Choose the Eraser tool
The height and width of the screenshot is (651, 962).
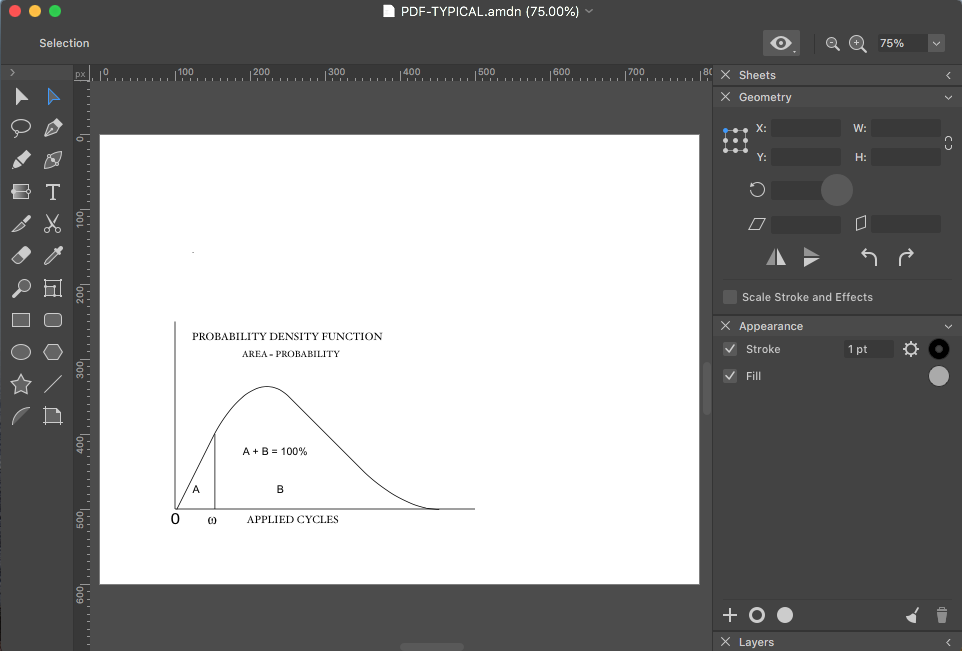pos(21,256)
